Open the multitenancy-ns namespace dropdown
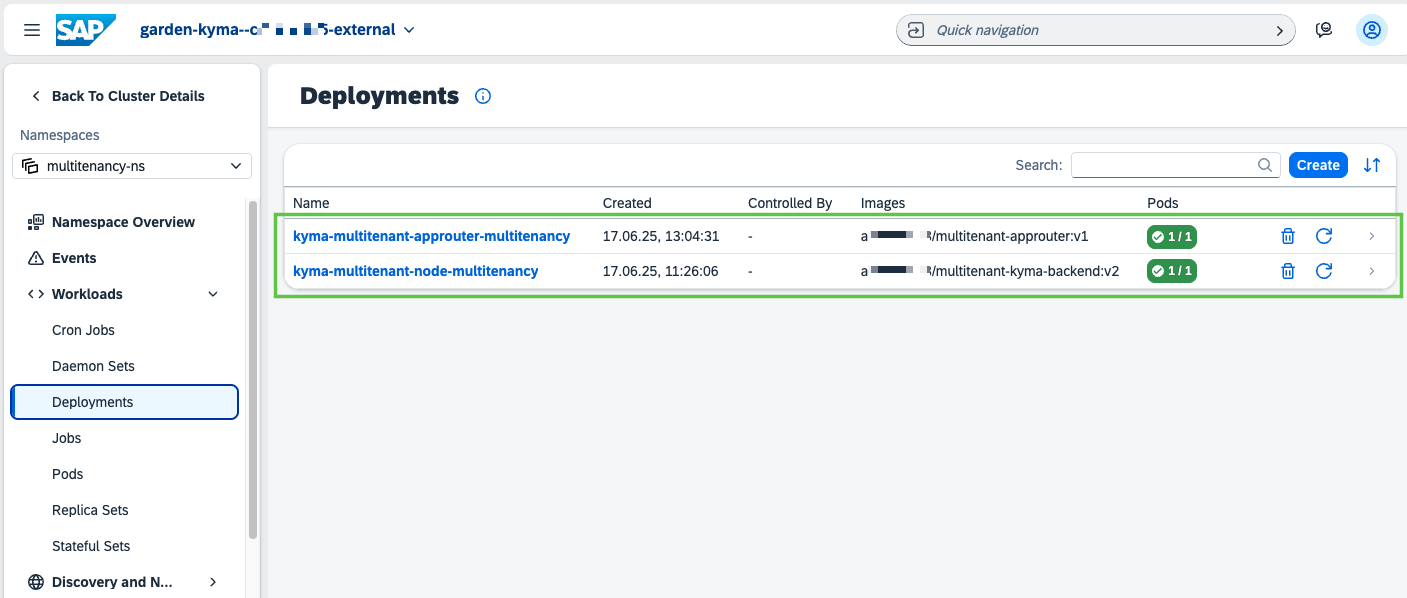The width and height of the screenshot is (1407, 598). point(132,166)
